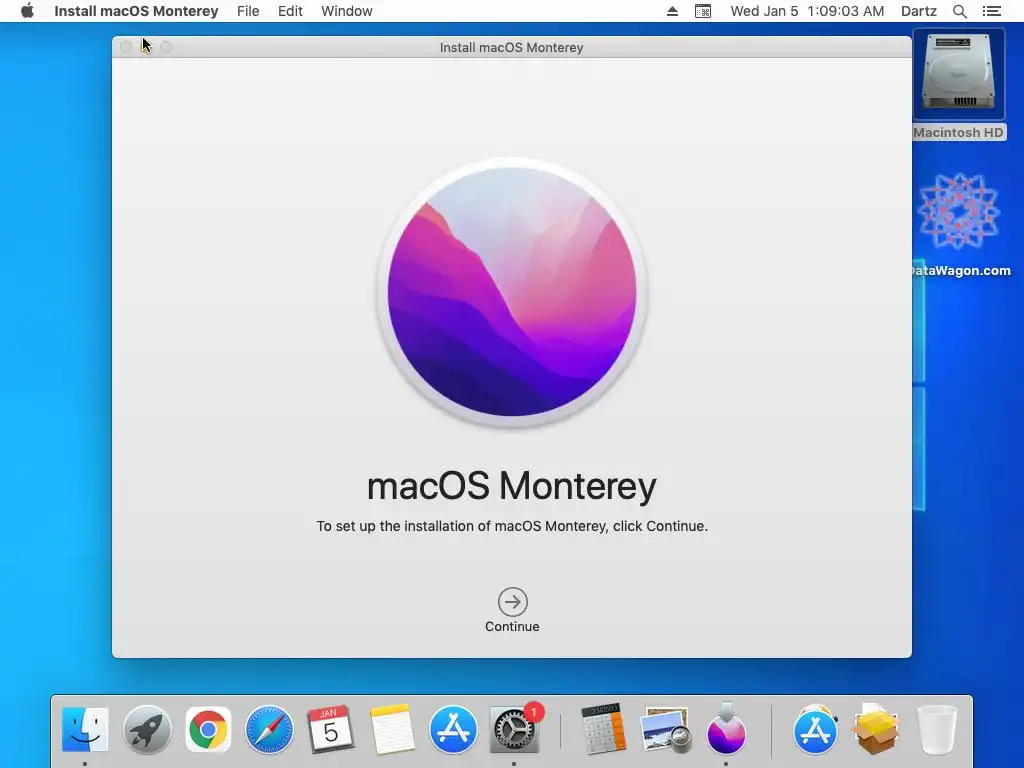Open System Preferences from the Dock
1024x768 pixels.
(515, 730)
